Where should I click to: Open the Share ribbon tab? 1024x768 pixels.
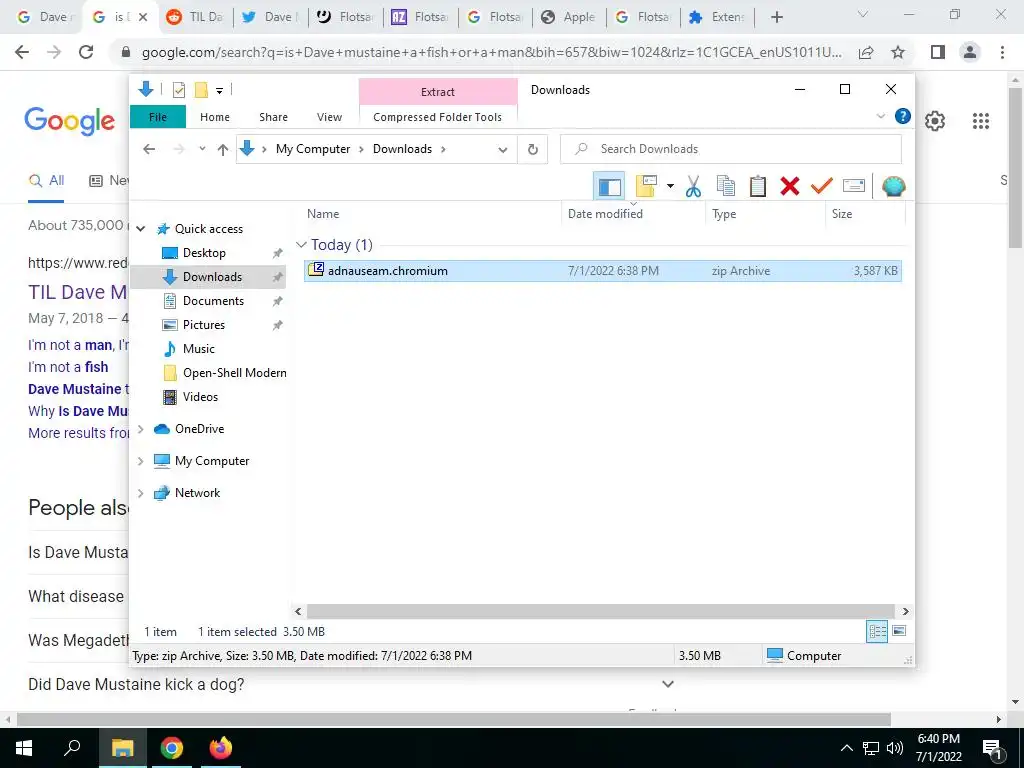tap(273, 117)
